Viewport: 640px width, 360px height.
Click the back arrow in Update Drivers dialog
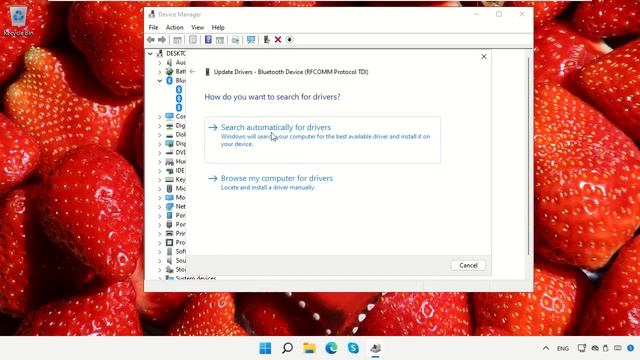[193, 71]
